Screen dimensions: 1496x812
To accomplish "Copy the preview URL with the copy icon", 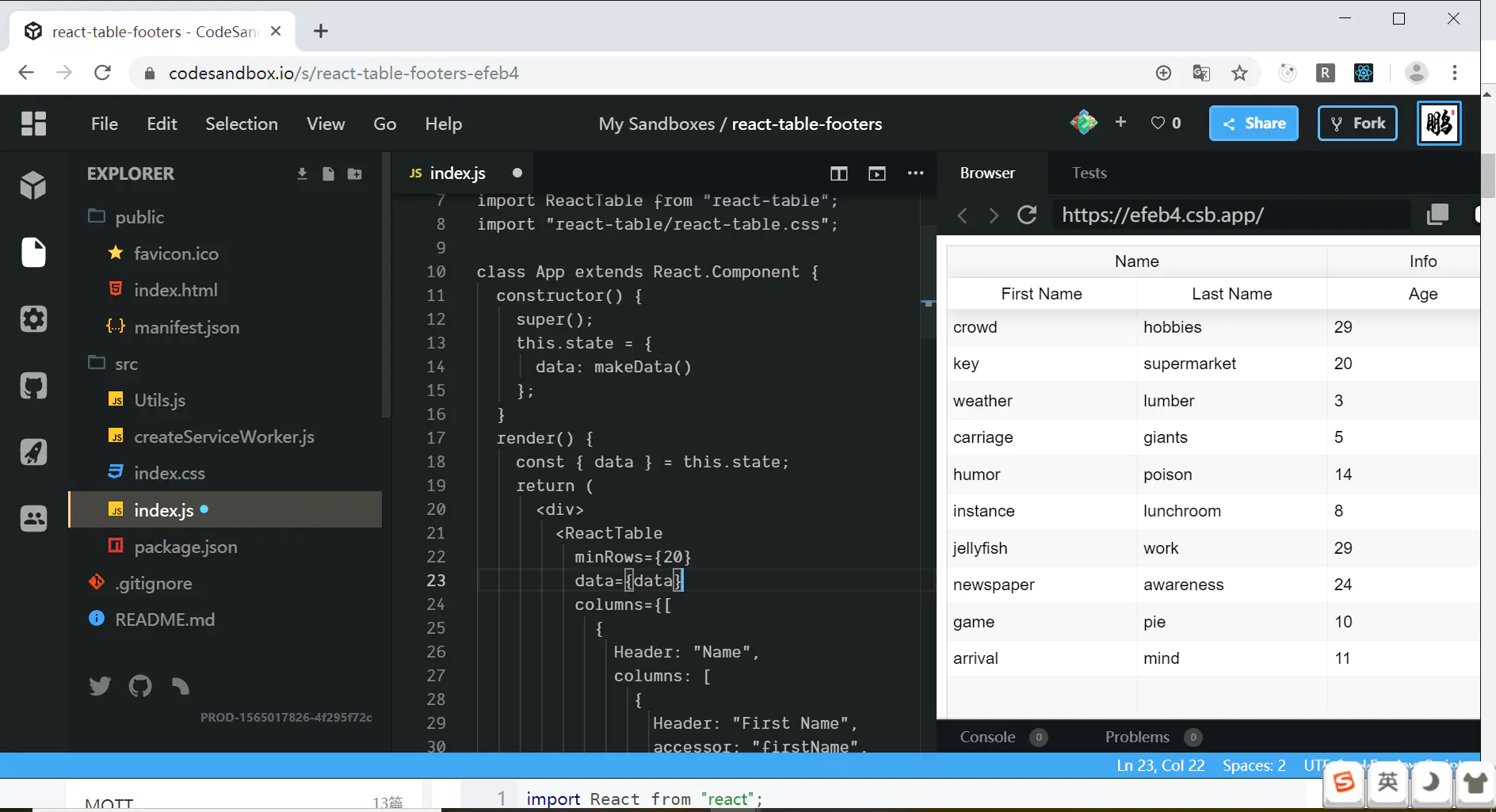I will pyautogui.click(x=1438, y=215).
